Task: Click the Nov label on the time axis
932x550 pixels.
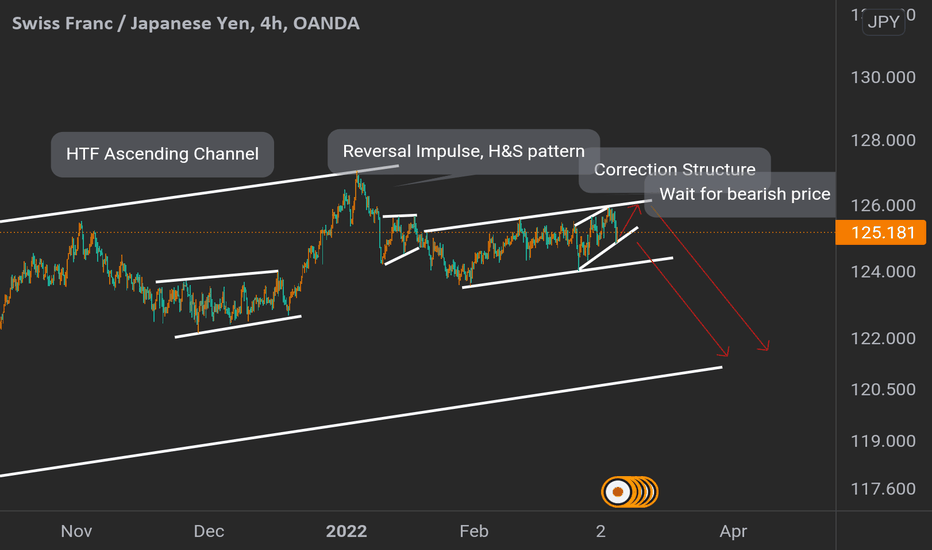Action: [x=76, y=530]
